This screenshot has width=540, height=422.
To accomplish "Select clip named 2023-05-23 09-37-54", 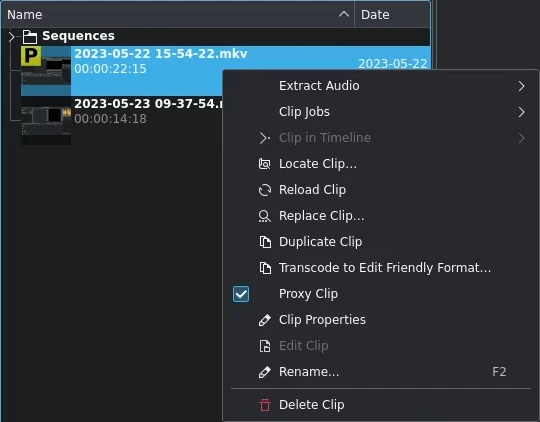I will (148, 104).
